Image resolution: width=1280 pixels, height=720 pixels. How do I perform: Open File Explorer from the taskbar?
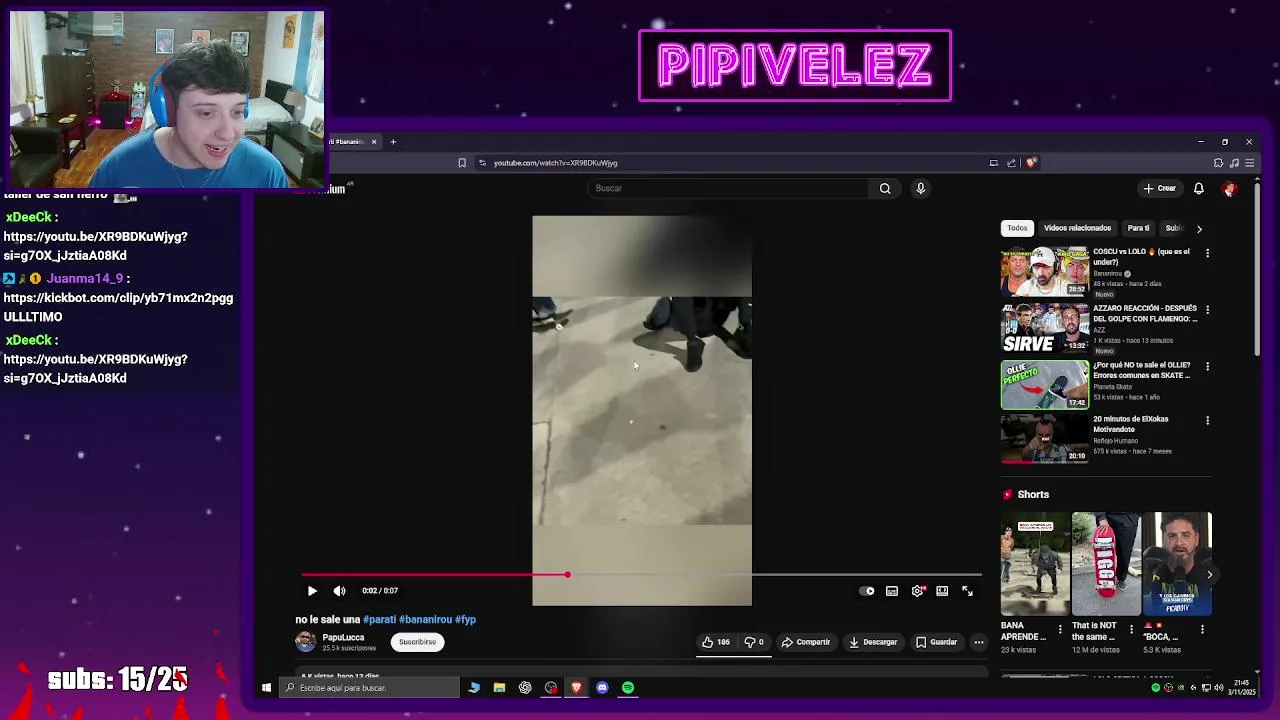coord(499,688)
